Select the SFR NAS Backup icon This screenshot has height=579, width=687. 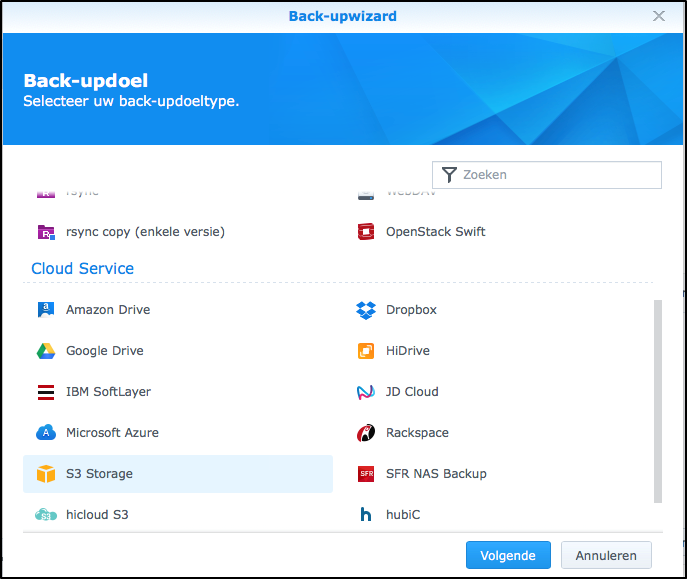tap(366, 474)
